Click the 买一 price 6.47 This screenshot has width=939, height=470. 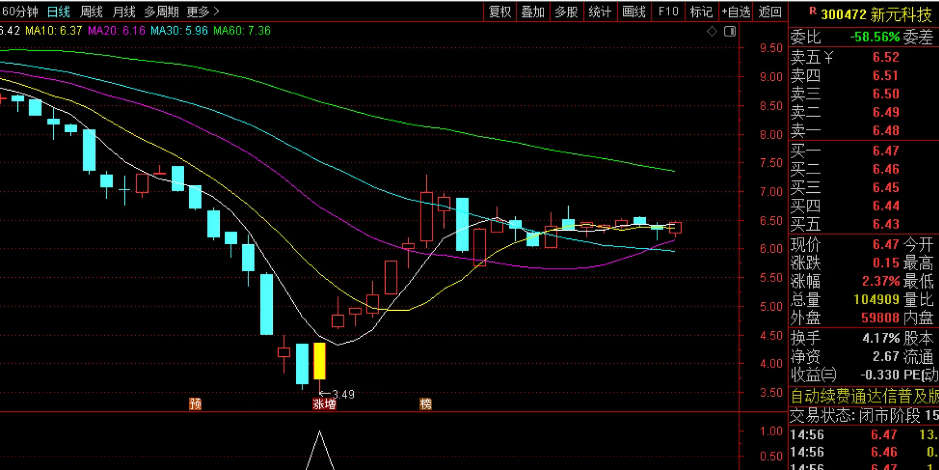pyautogui.click(x=886, y=151)
